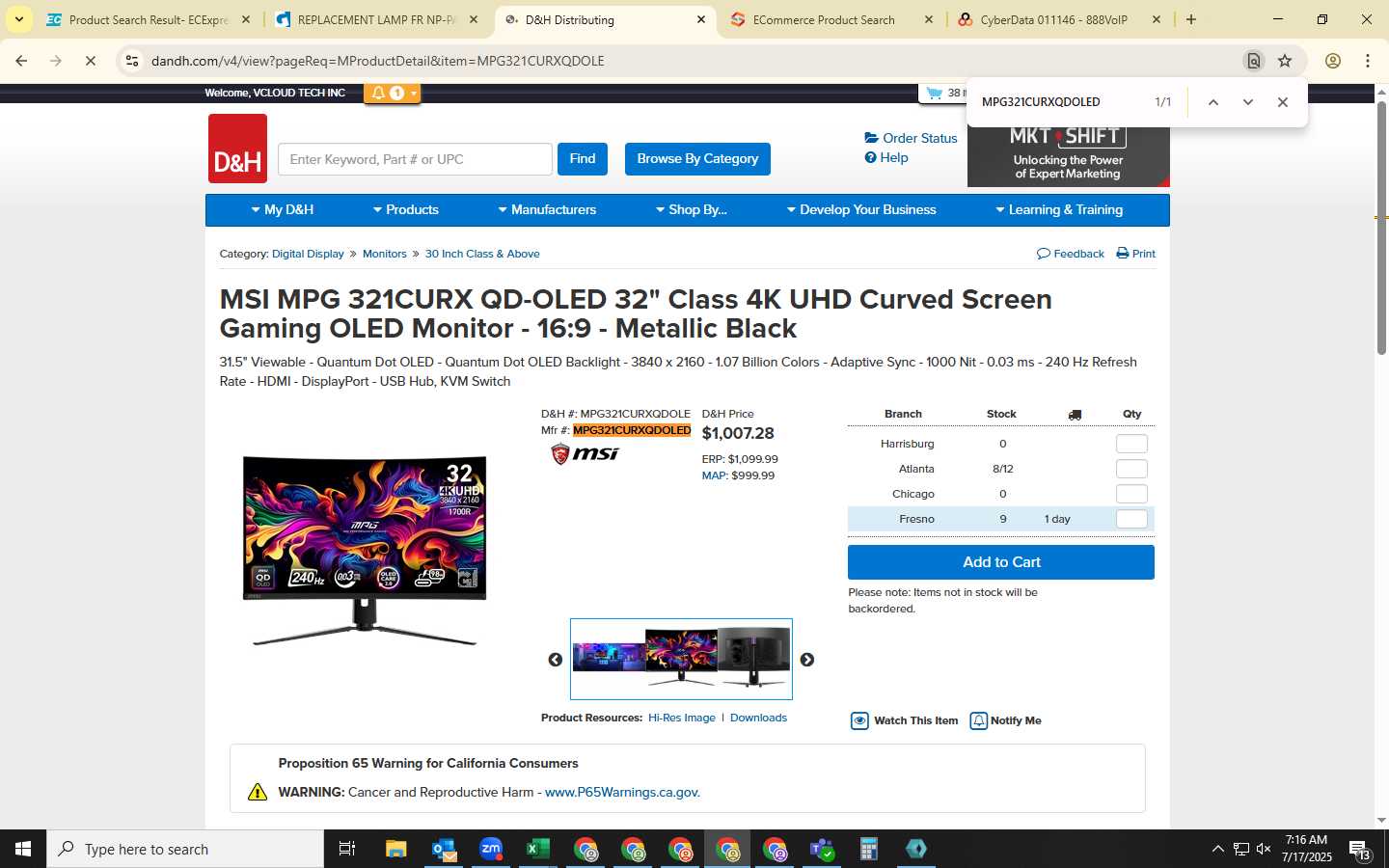The height and width of the screenshot is (868, 1389).
Task: Open Excel from taskbar
Action: [x=538, y=849]
